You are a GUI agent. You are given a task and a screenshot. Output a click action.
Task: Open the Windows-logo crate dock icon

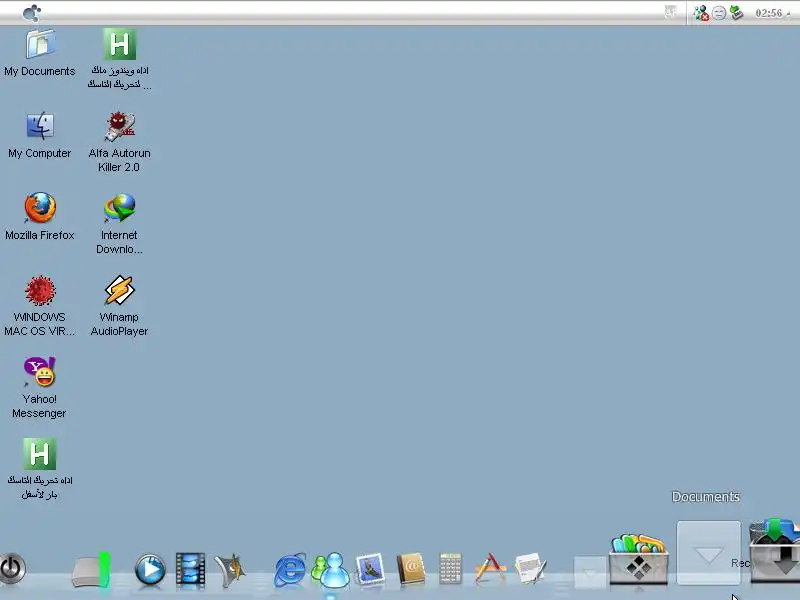coord(639,559)
